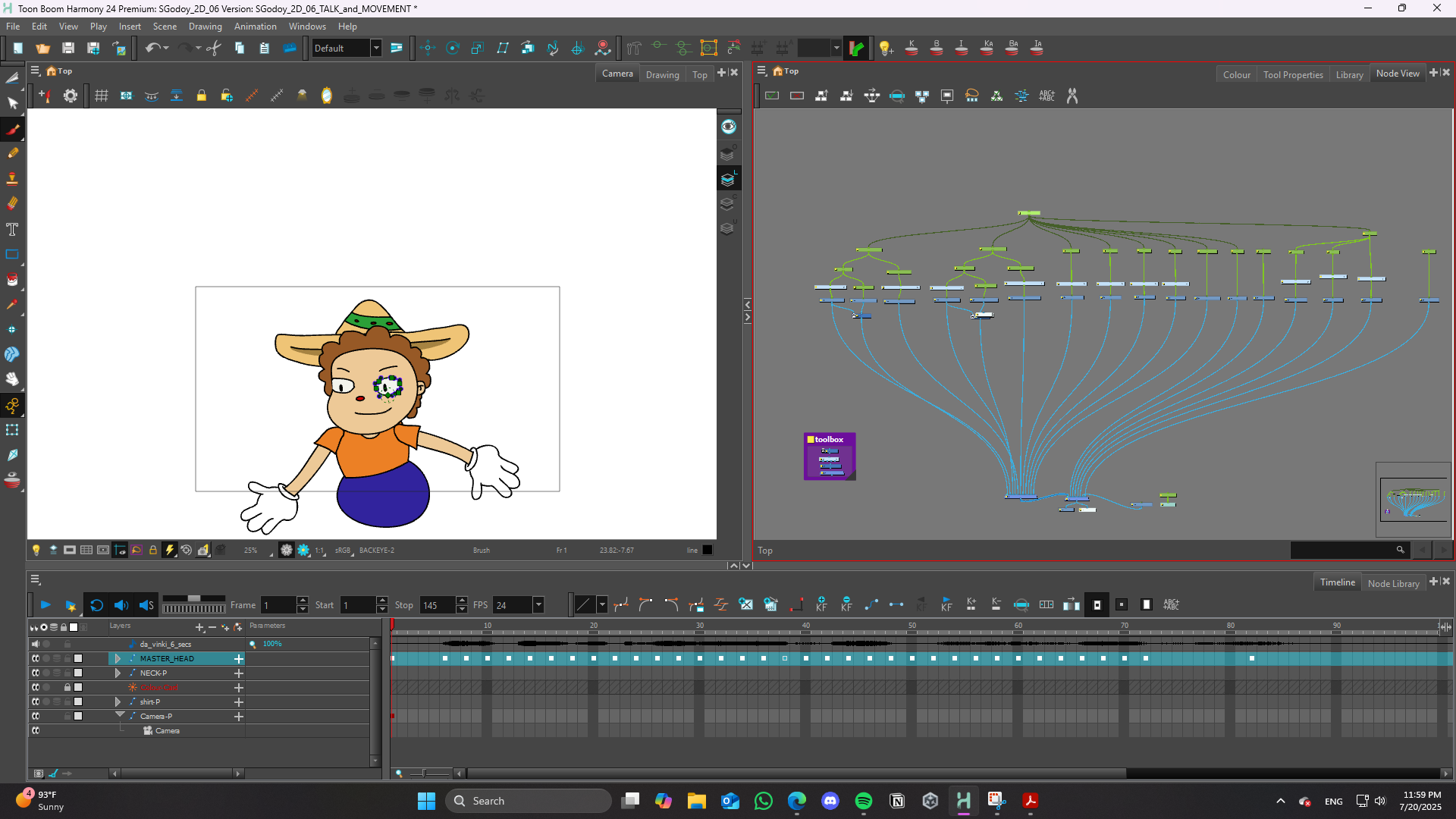Click the Add Layer plus icon
The image size is (1456, 819).
pyautogui.click(x=199, y=627)
